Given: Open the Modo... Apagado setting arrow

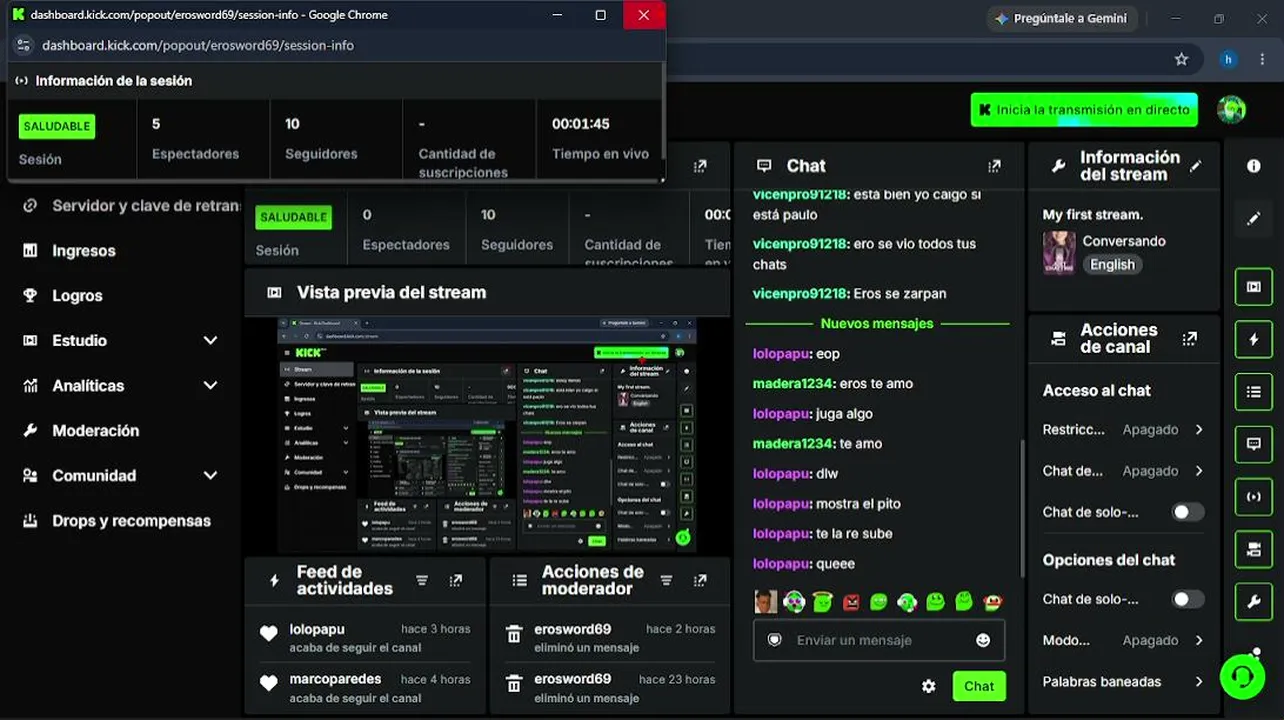Looking at the screenshot, I should 1199,640.
